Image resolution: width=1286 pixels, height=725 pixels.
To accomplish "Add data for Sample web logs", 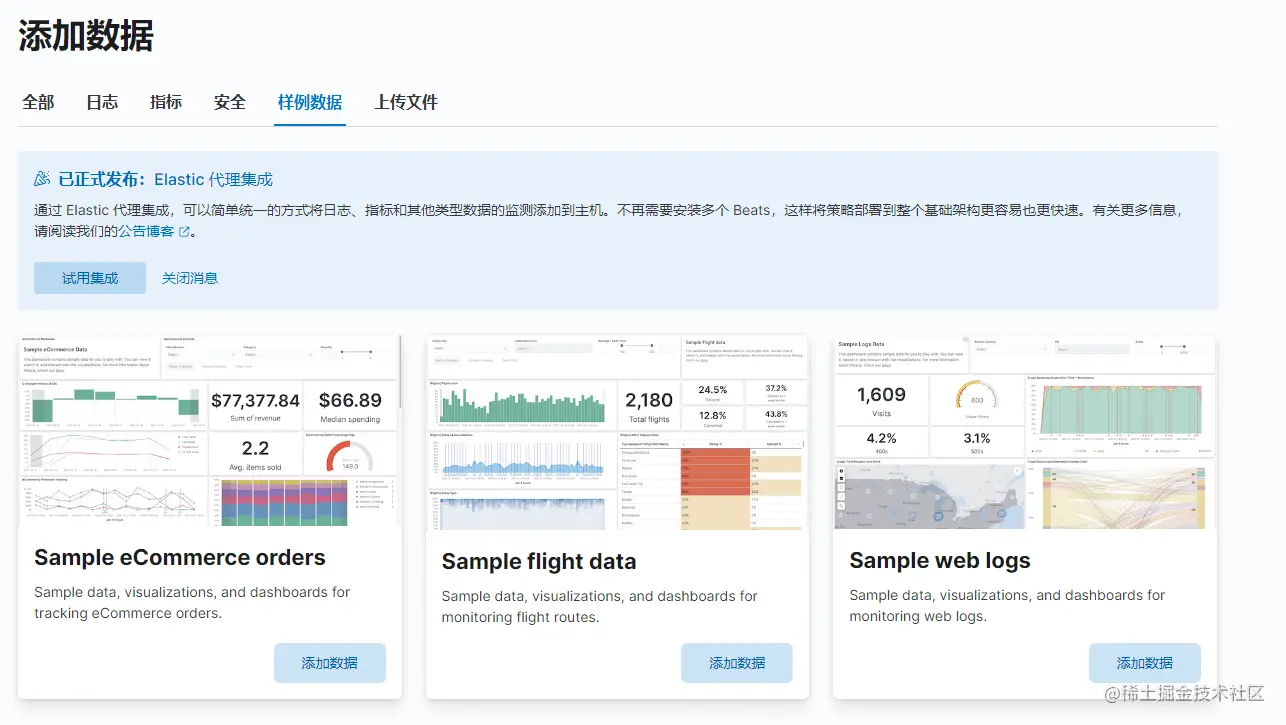I will click(x=1145, y=663).
